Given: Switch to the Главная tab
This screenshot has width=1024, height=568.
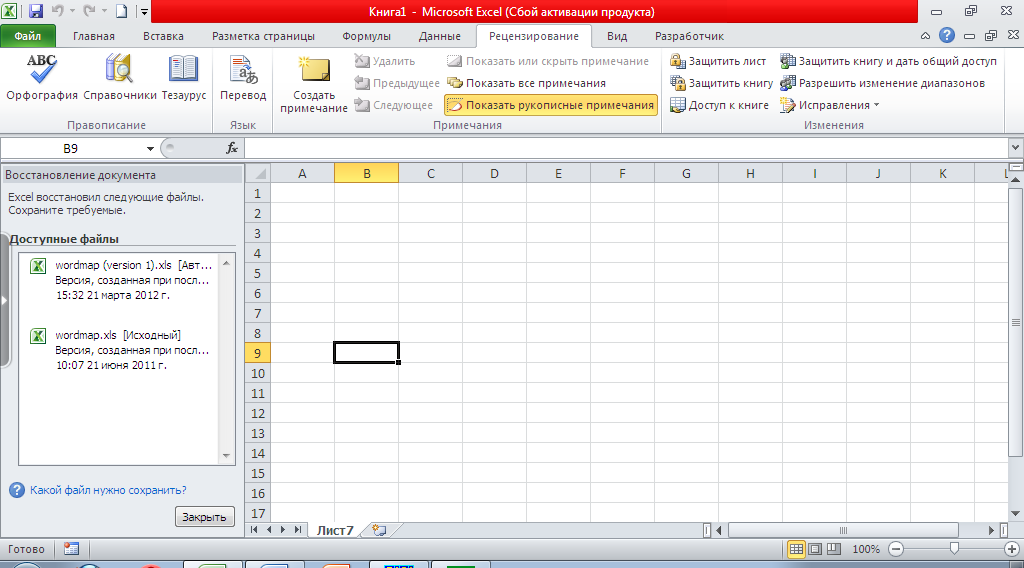Looking at the screenshot, I should pos(93,36).
